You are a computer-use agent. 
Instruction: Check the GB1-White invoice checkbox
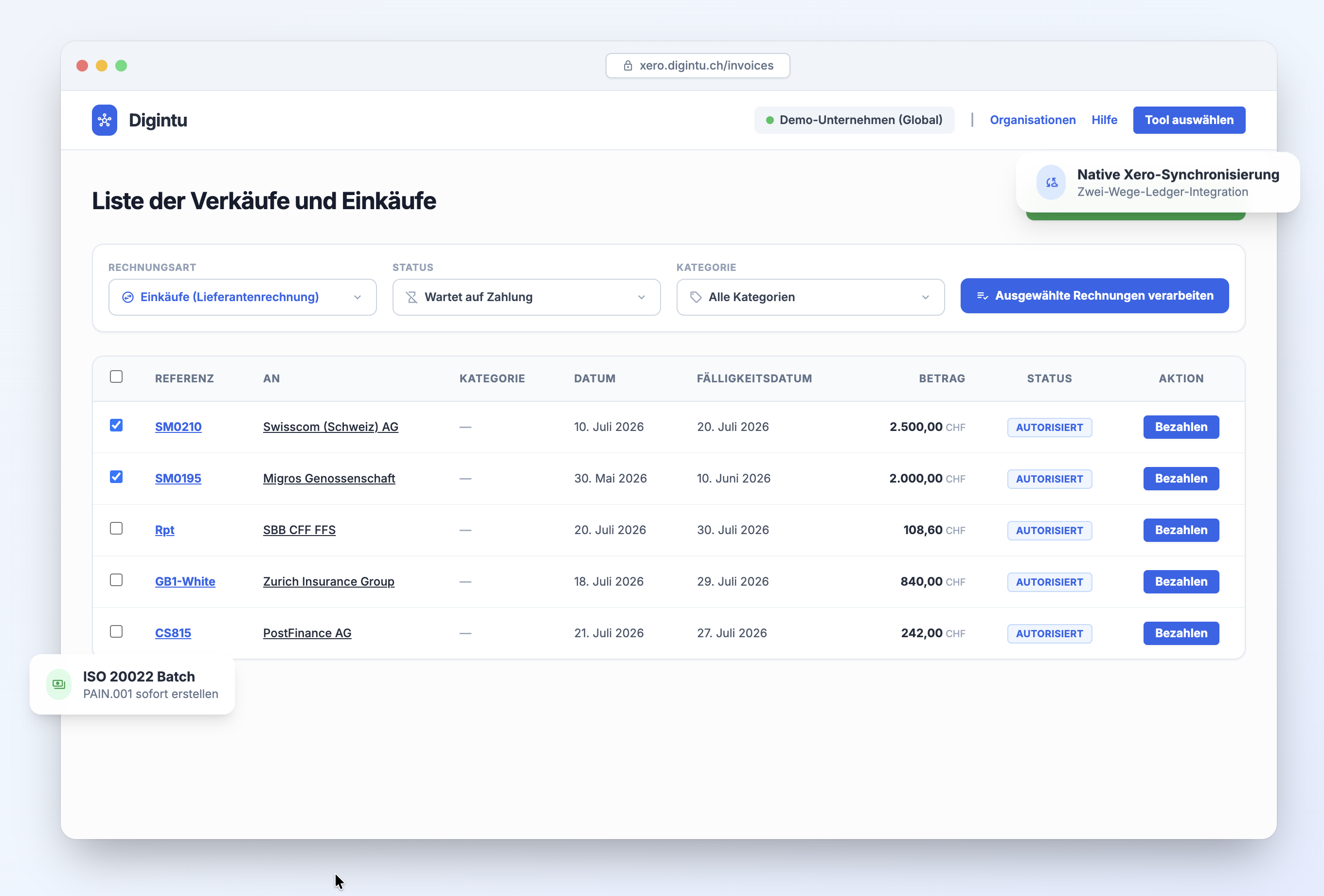pyautogui.click(x=116, y=580)
